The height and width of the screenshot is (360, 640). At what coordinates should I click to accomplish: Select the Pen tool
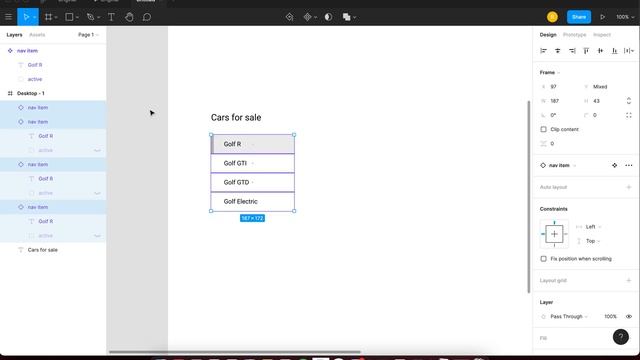click(90, 17)
